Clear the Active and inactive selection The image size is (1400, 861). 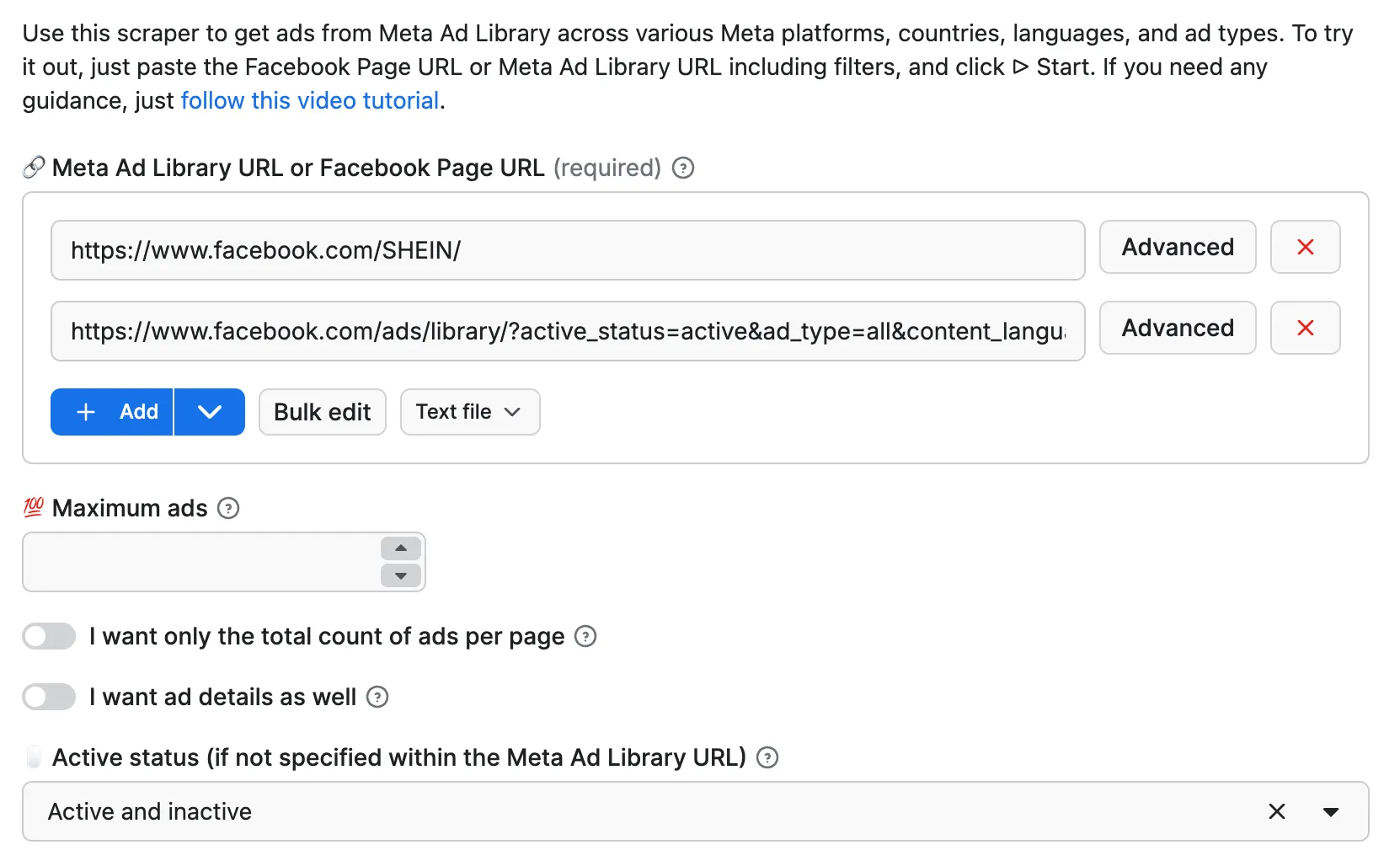pyautogui.click(x=1276, y=812)
